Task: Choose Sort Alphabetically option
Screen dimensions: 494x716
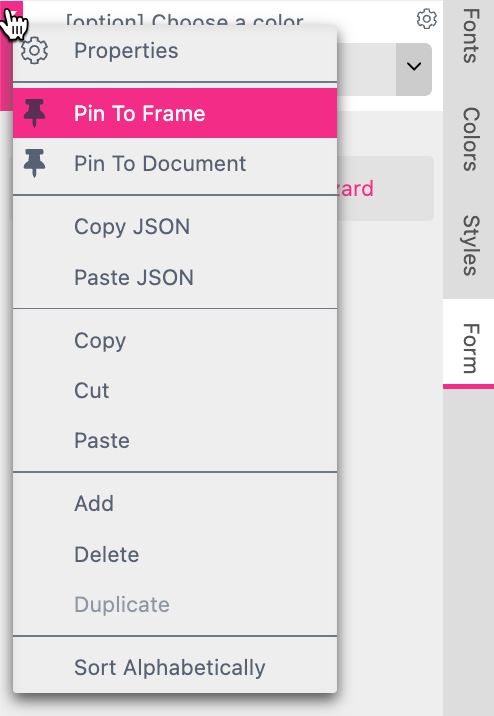Action: pos(175,667)
